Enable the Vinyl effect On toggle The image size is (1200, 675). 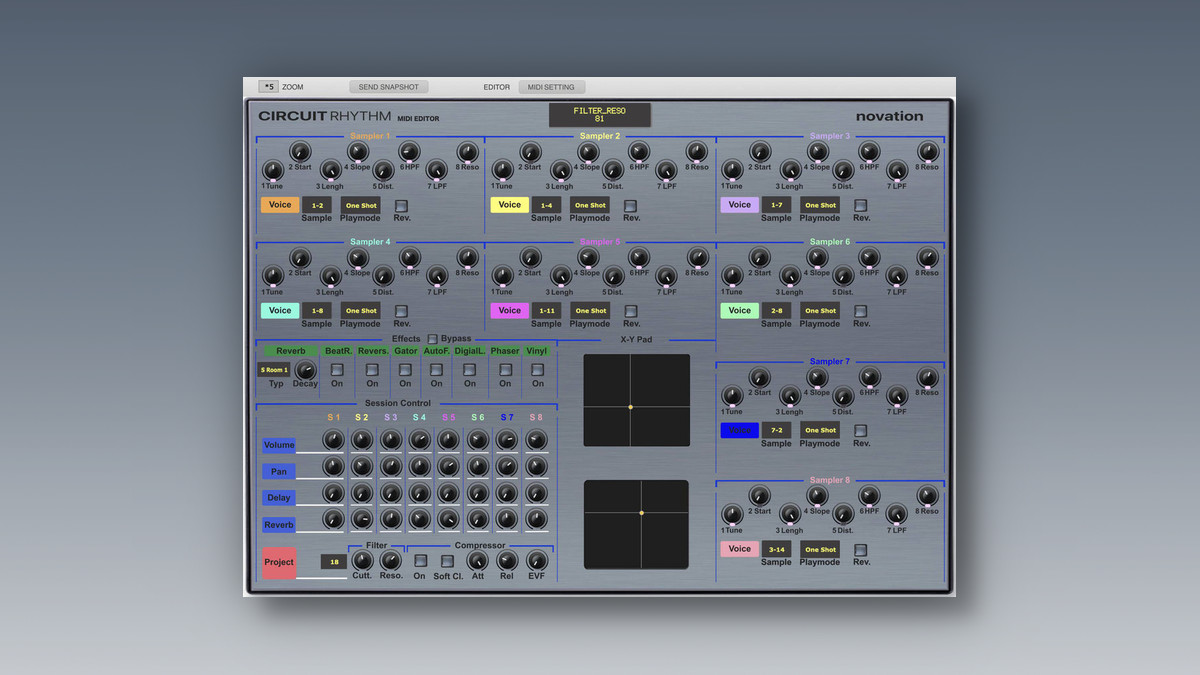tap(538, 370)
